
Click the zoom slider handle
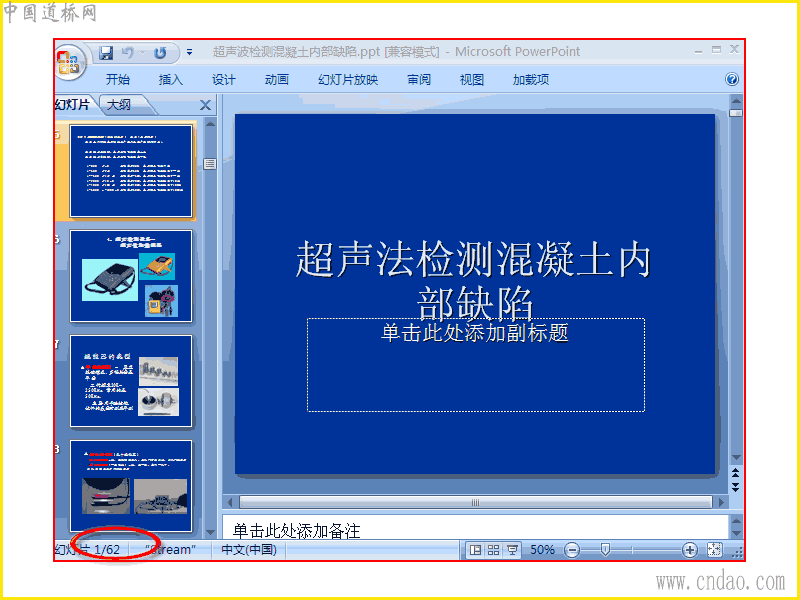pos(605,549)
